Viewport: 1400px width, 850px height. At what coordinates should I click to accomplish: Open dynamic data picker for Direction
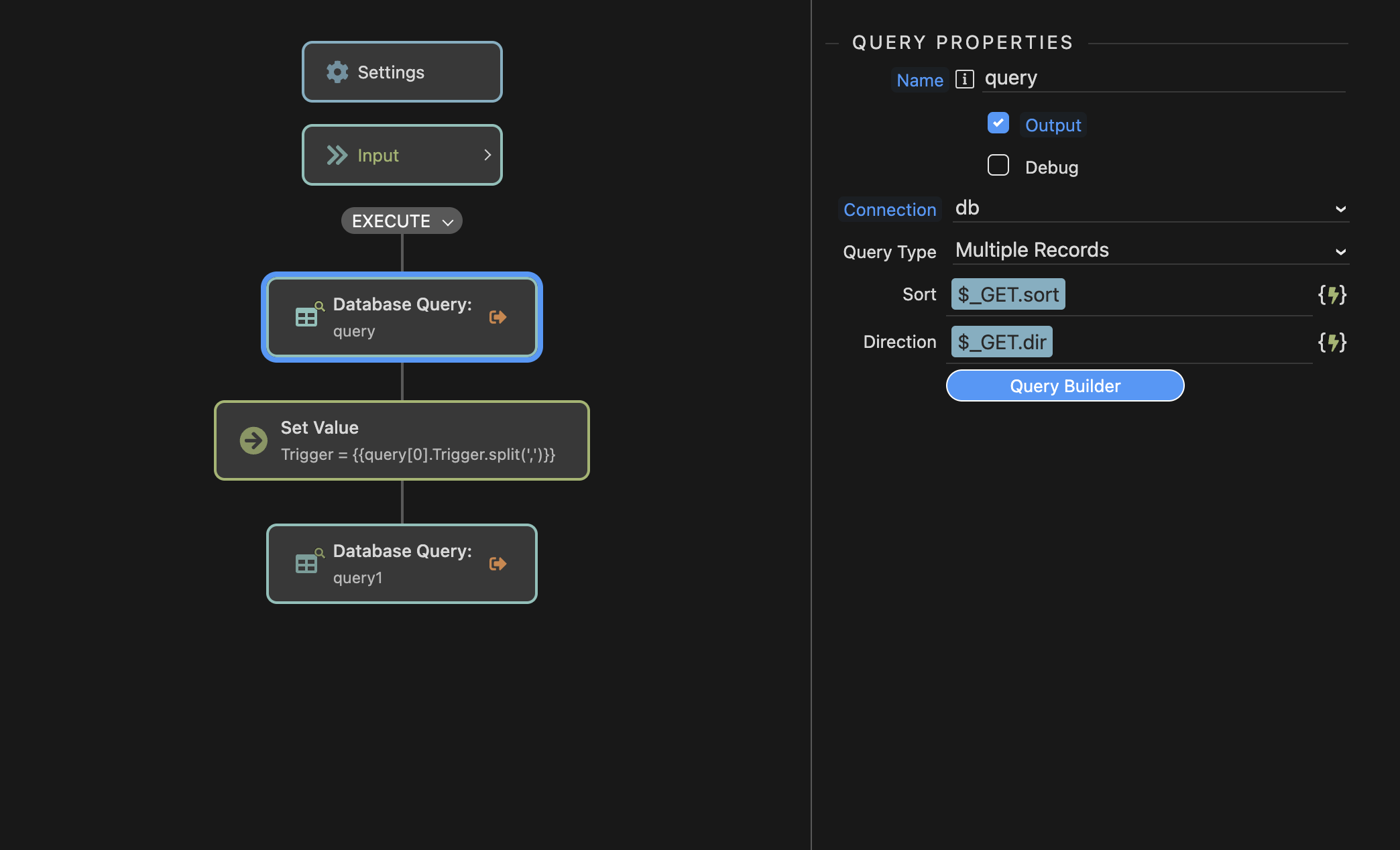[x=1332, y=343]
